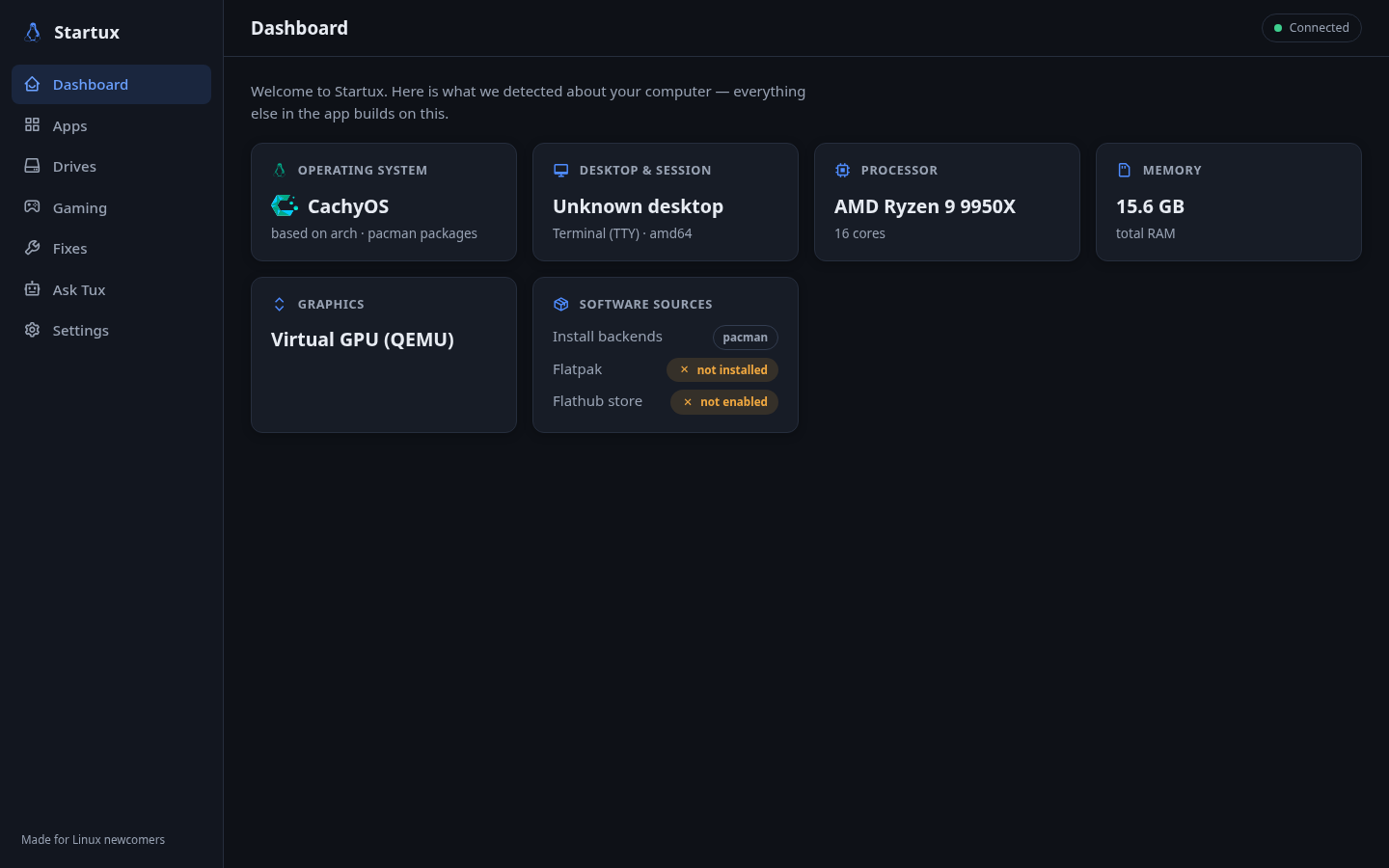
Task: Click the Unknown desktop text
Action: click(638, 205)
